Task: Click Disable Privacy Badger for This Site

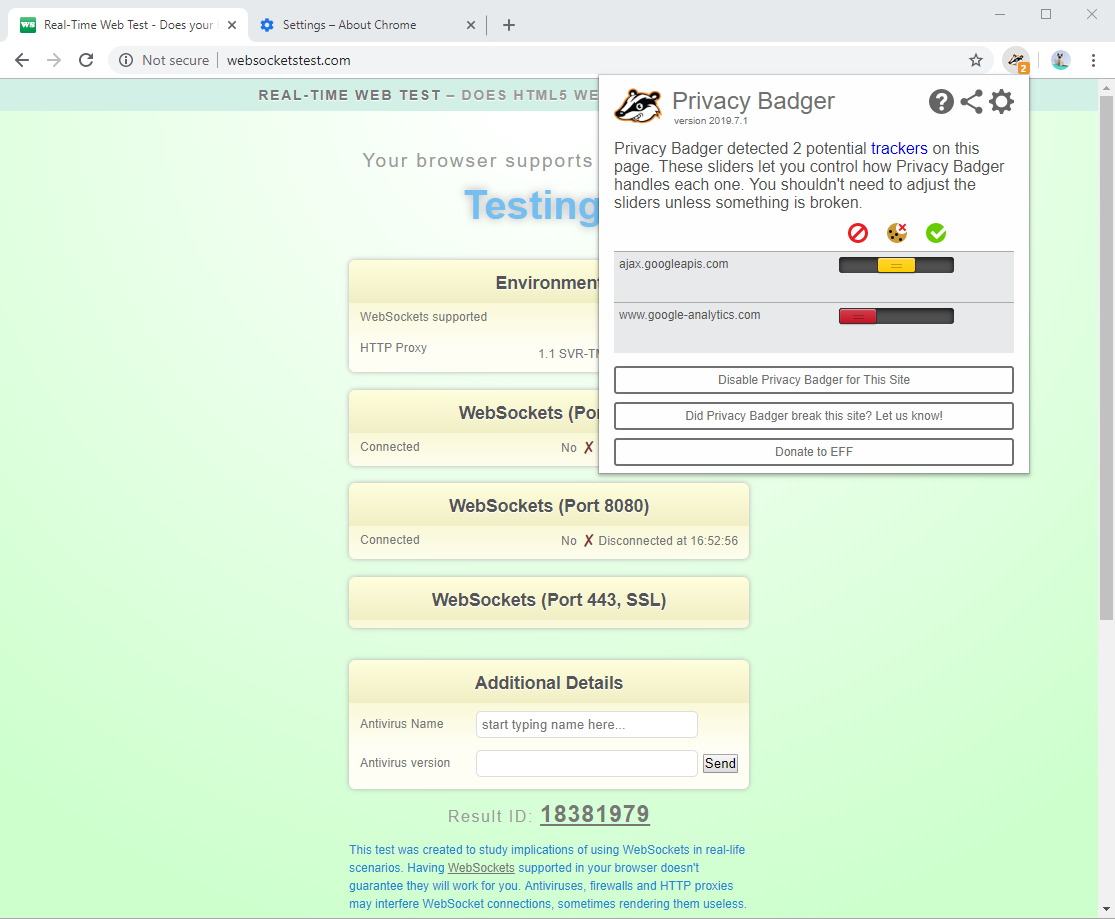Action: tap(813, 380)
